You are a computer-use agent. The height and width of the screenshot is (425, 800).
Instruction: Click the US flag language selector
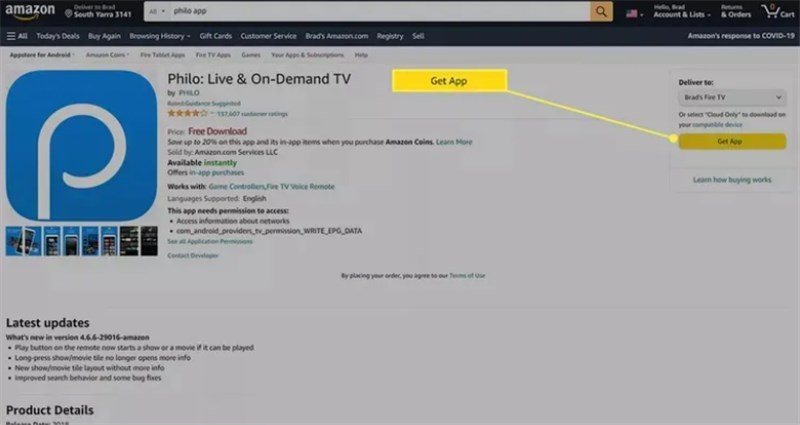click(x=634, y=14)
